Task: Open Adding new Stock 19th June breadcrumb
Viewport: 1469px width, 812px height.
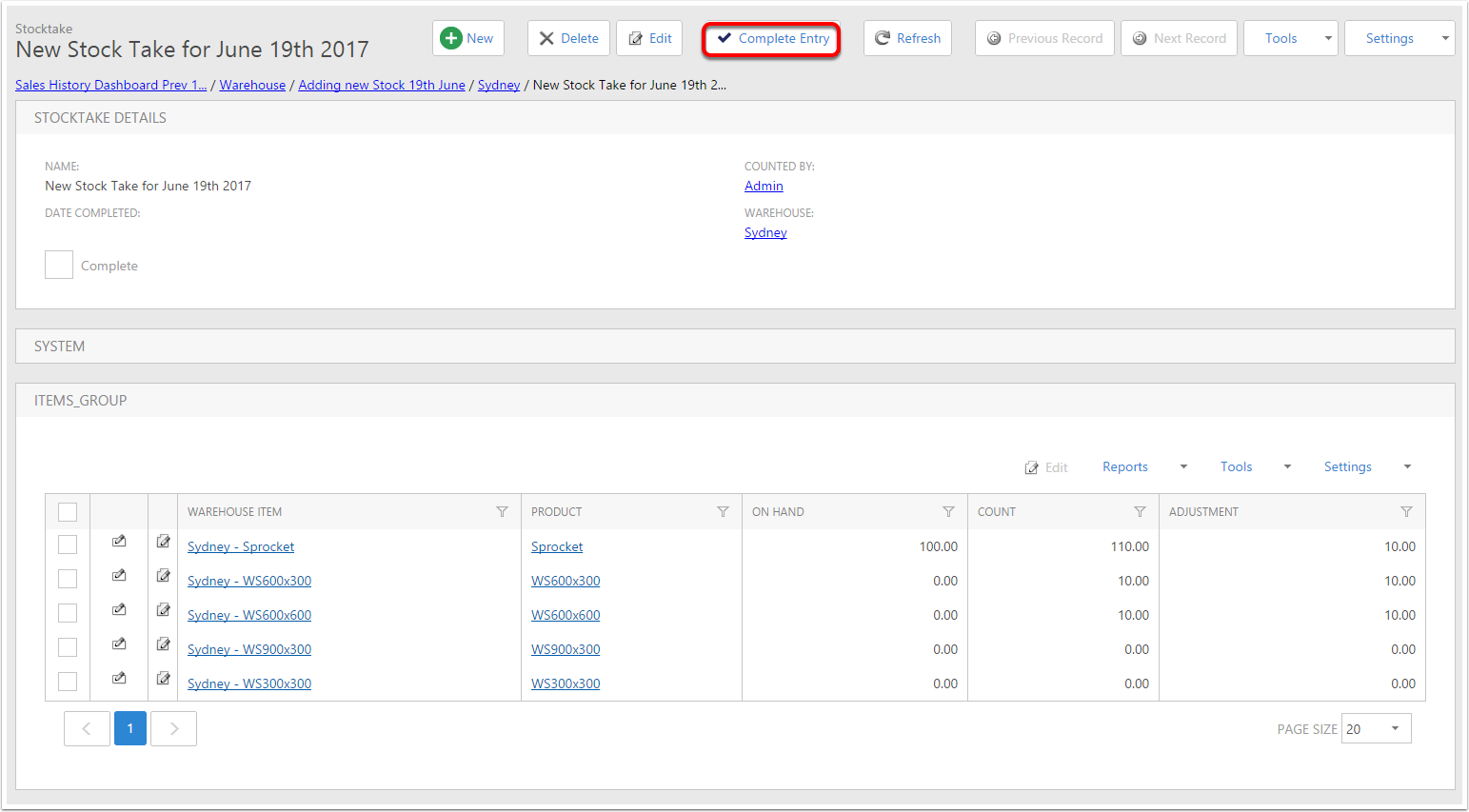Action: [x=382, y=85]
